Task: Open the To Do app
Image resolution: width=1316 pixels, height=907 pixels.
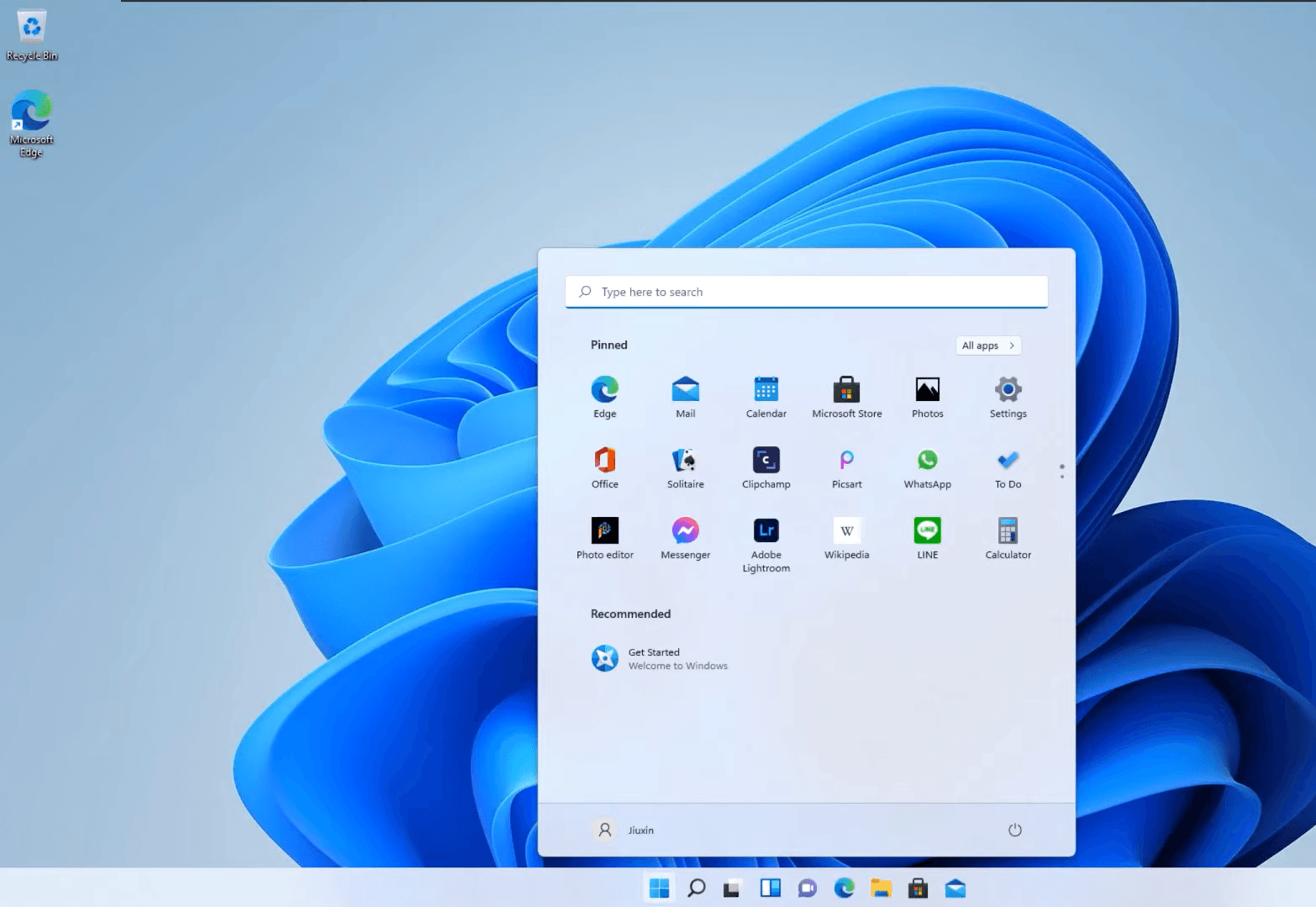Action: (x=1008, y=467)
